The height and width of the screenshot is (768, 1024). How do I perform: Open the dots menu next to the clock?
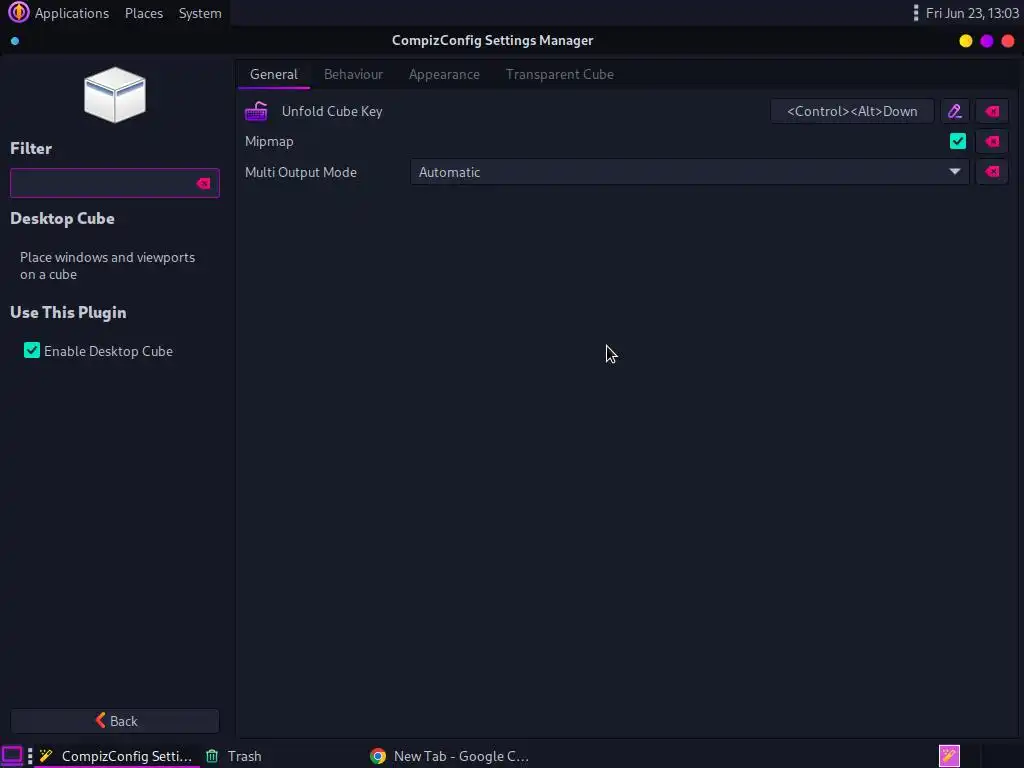click(916, 13)
